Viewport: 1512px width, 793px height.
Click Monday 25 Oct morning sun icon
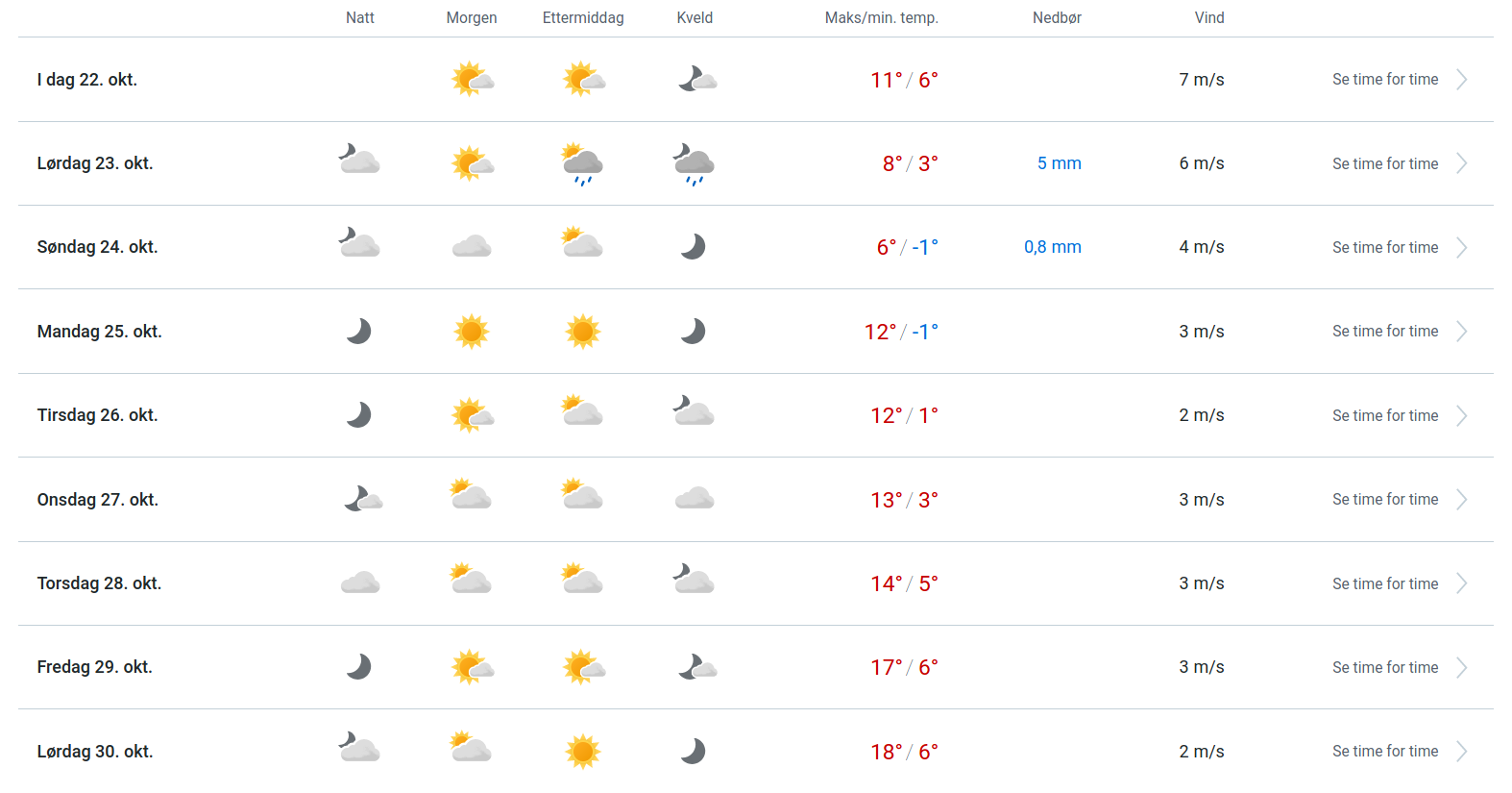[x=472, y=332]
